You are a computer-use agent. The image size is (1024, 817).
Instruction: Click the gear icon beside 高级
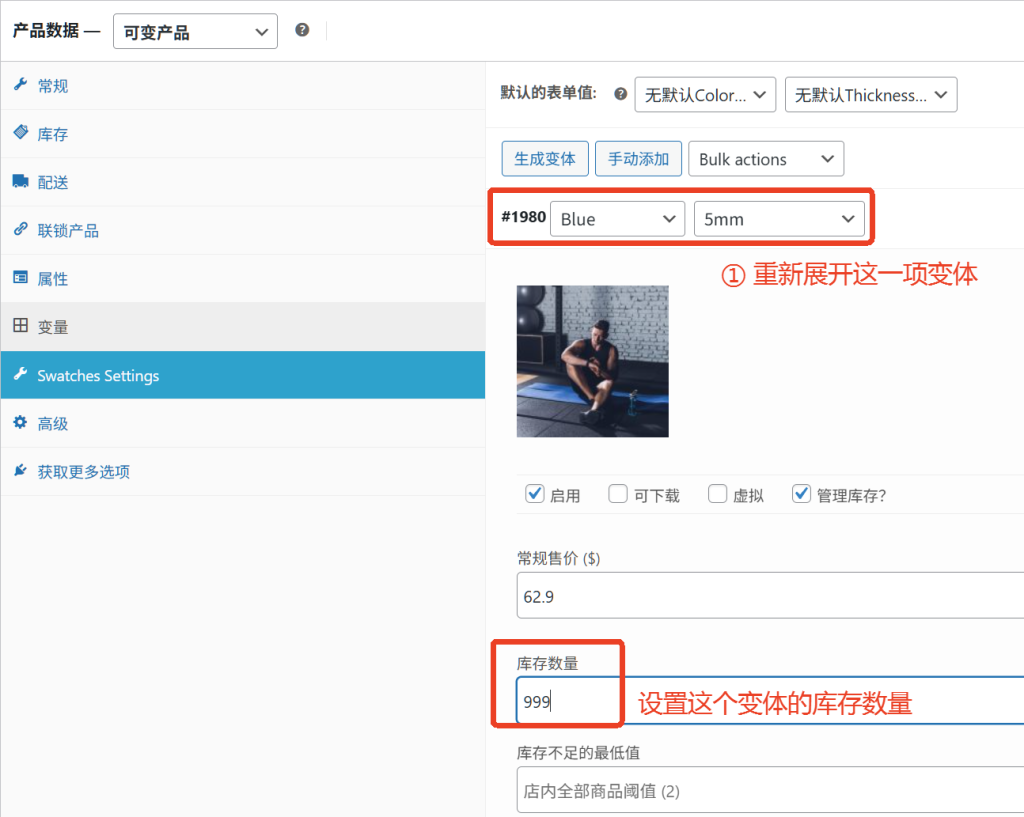pyautogui.click(x=20, y=423)
